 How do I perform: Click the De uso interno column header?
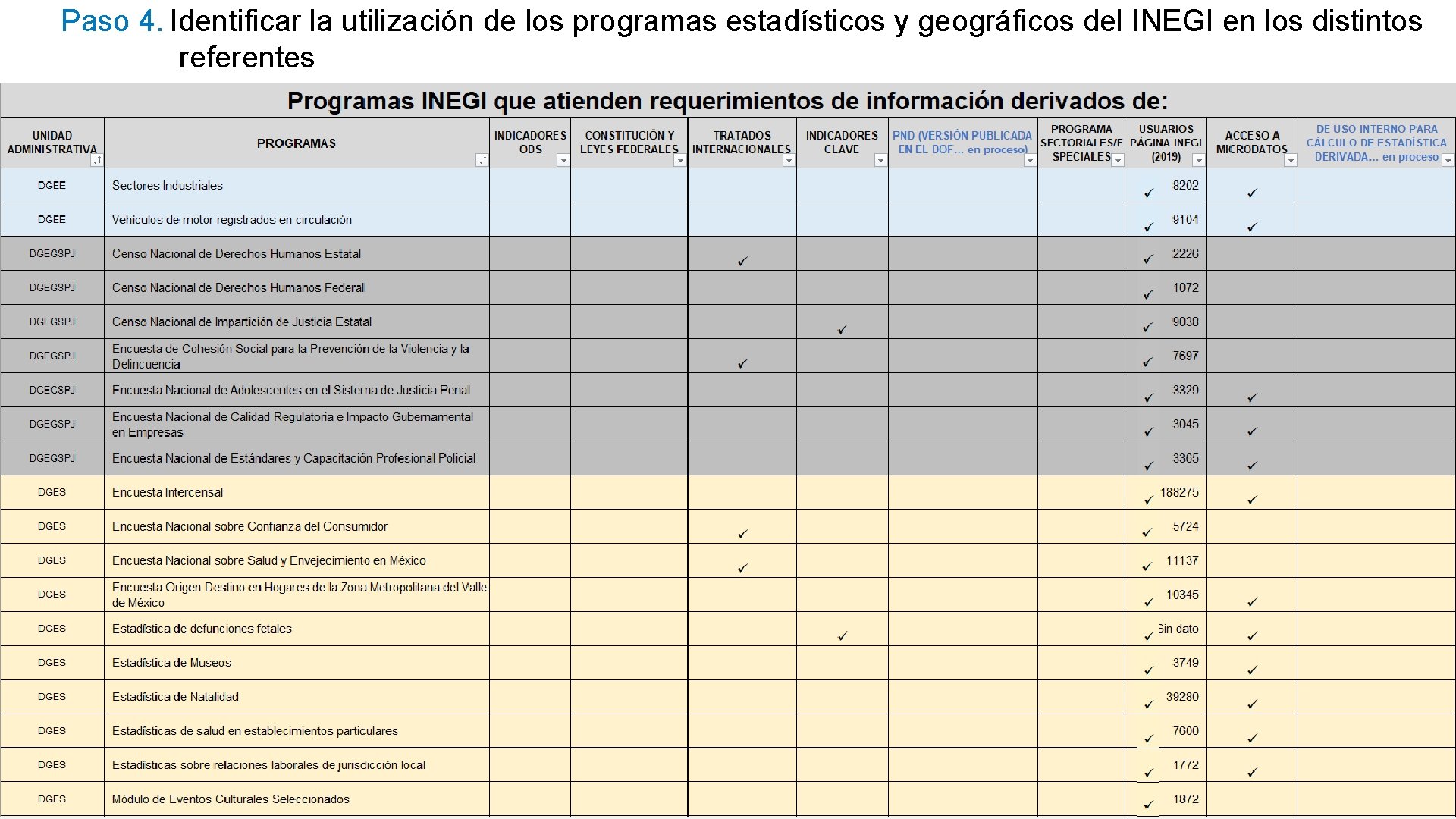pyautogui.click(x=1376, y=142)
